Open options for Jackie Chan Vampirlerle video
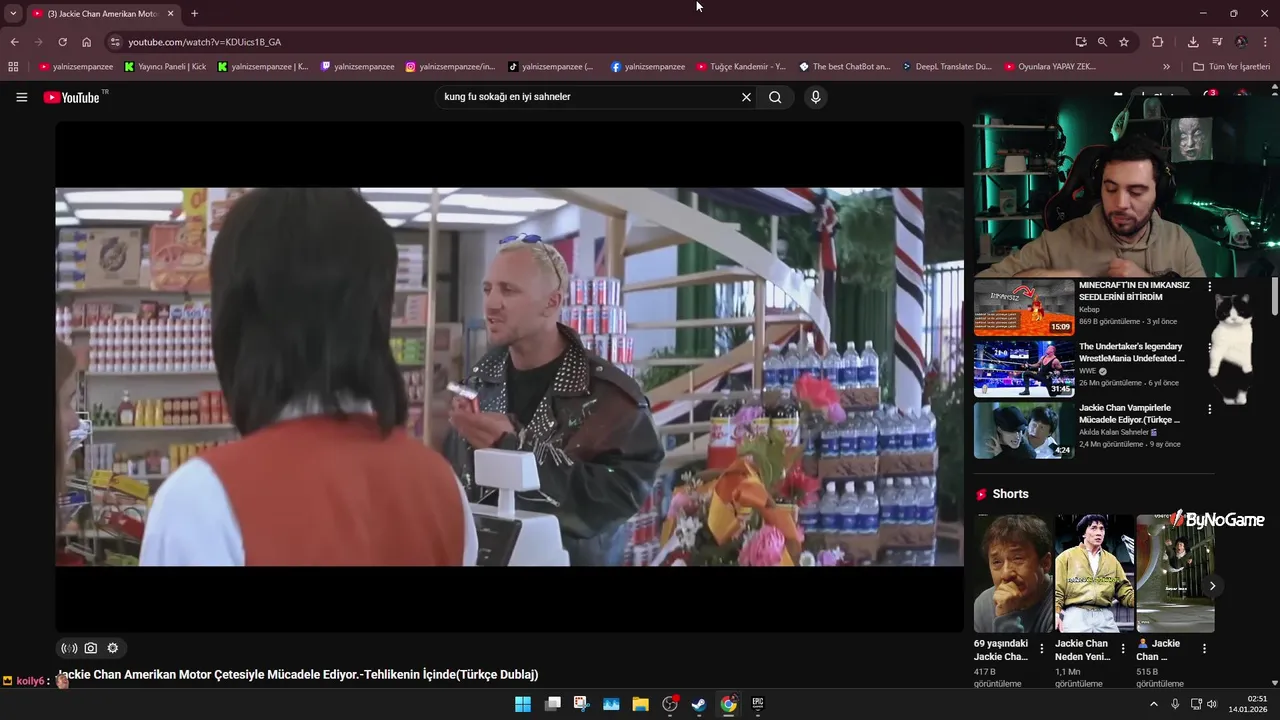Viewport: 1280px width, 720px height. pyautogui.click(x=1209, y=409)
